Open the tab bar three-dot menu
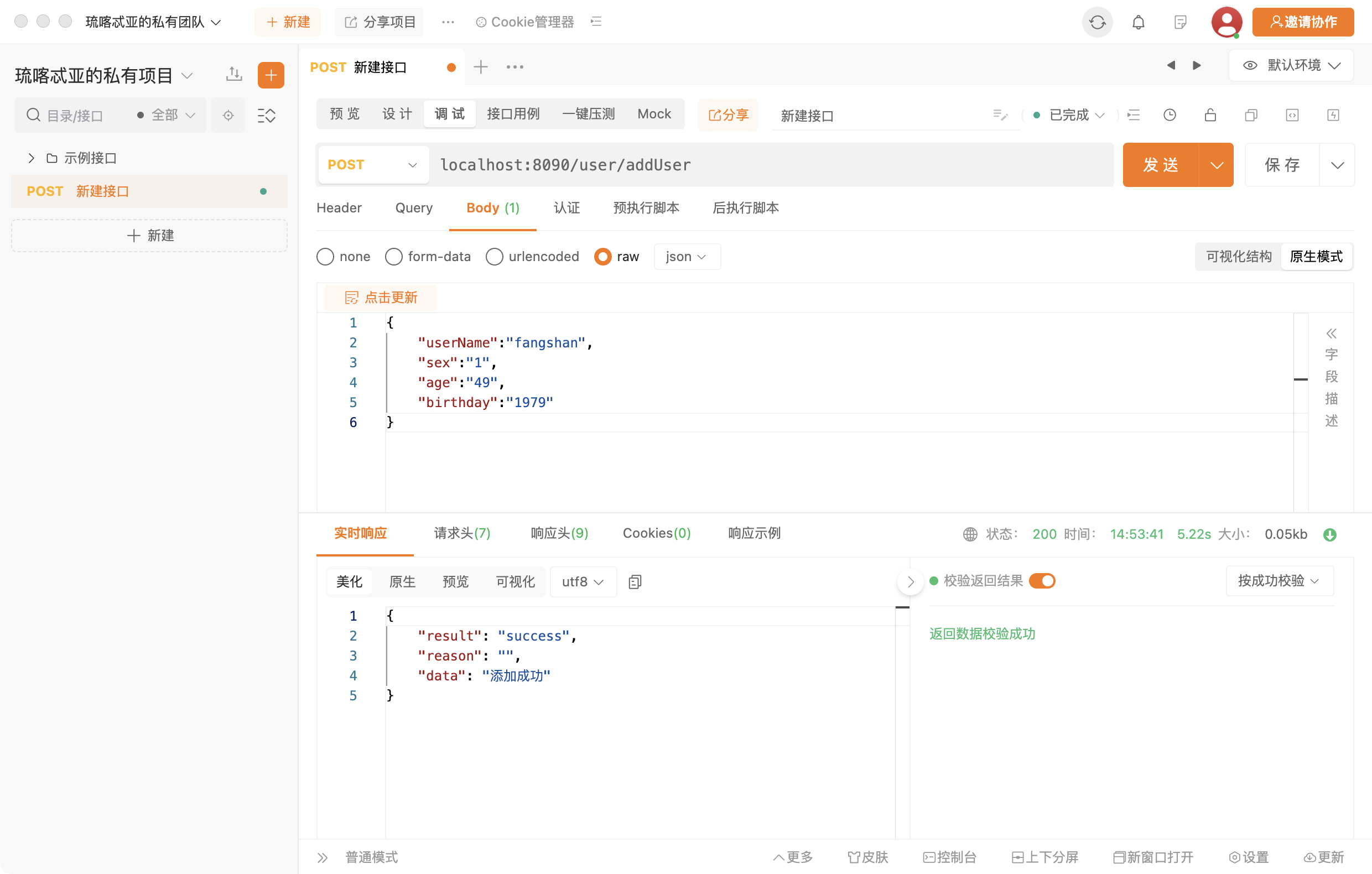 coord(515,67)
